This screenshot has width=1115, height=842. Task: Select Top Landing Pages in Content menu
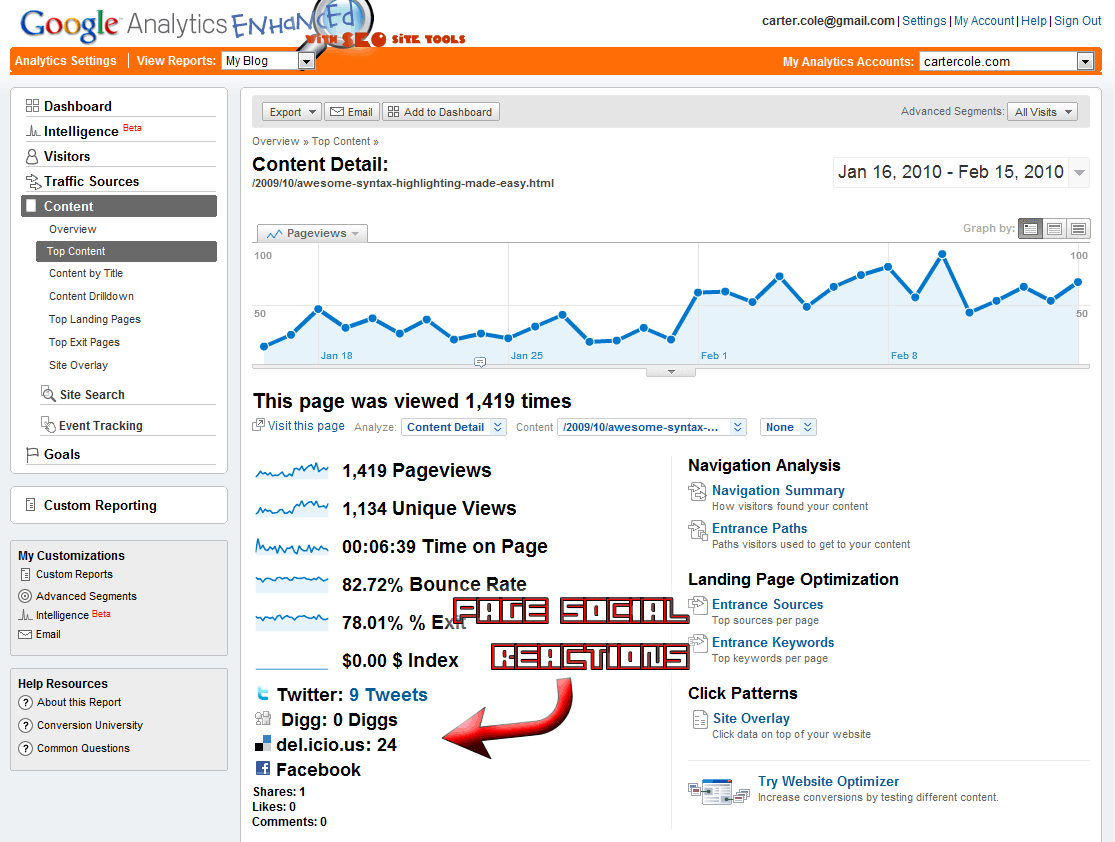coord(95,319)
